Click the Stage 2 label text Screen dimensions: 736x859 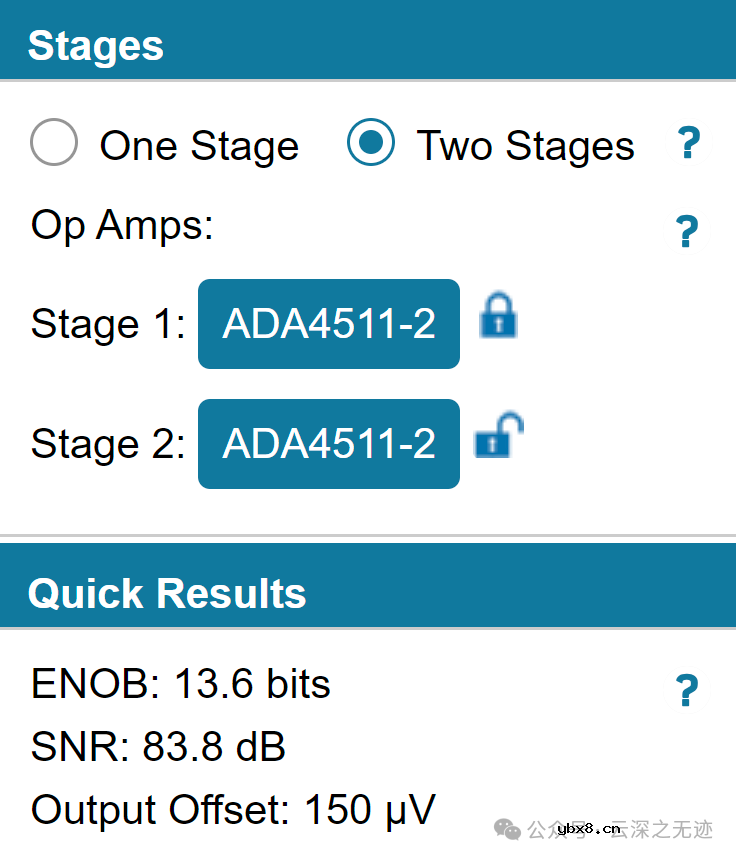click(108, 444)
